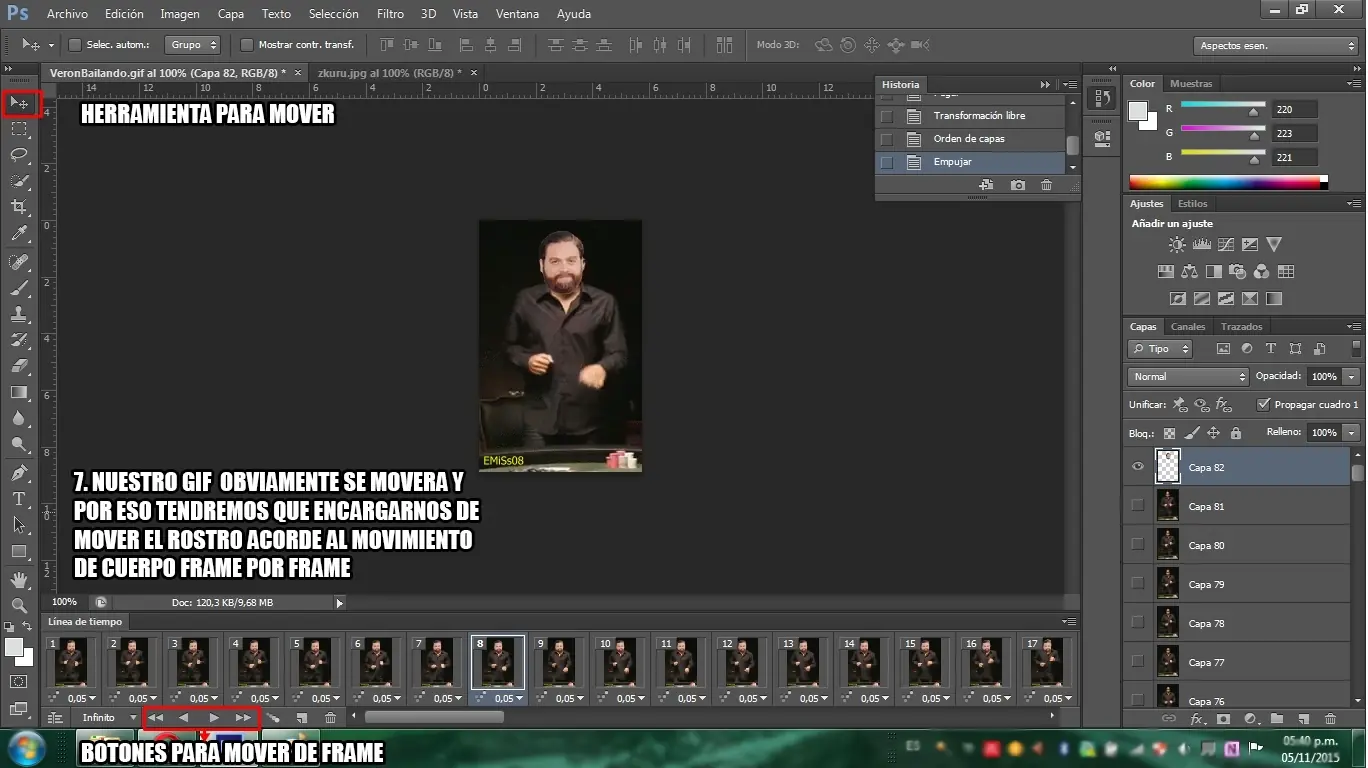
Task: Open layer Opacidad dropdown arrow
Action: click(x=1352, y=377)
